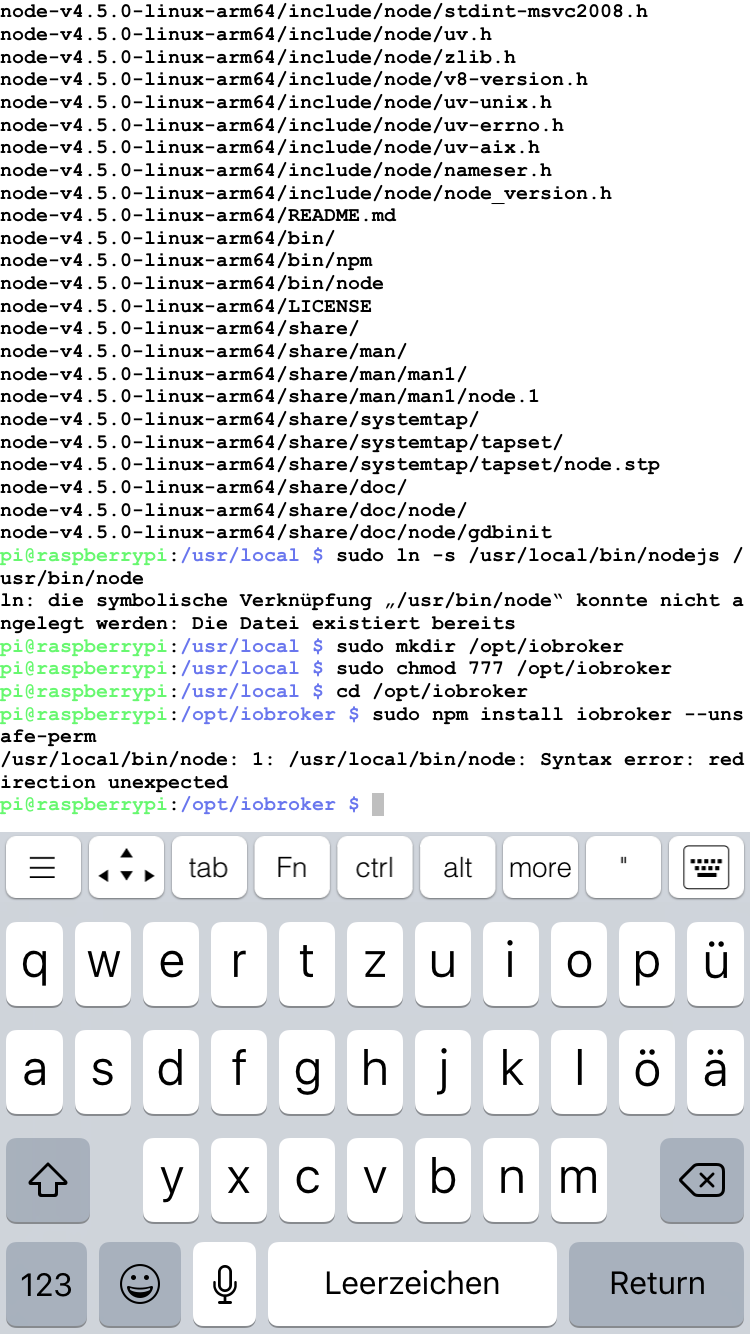Tap the "share/systemtap/tapset/node.stp" line
Image resolution: width=750 pixels, height=1334 pixels.
pos(330,464)
